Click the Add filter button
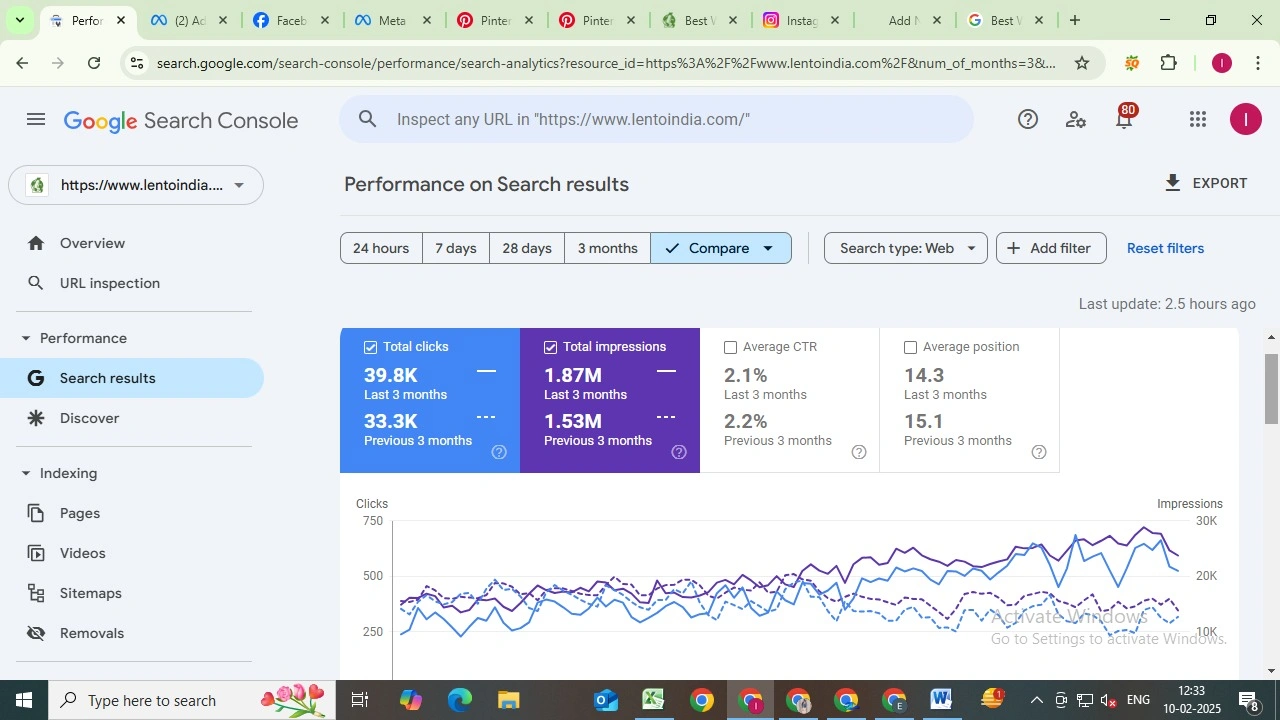The height and width of the screenshot is (720, 1280). [1051, 248]
